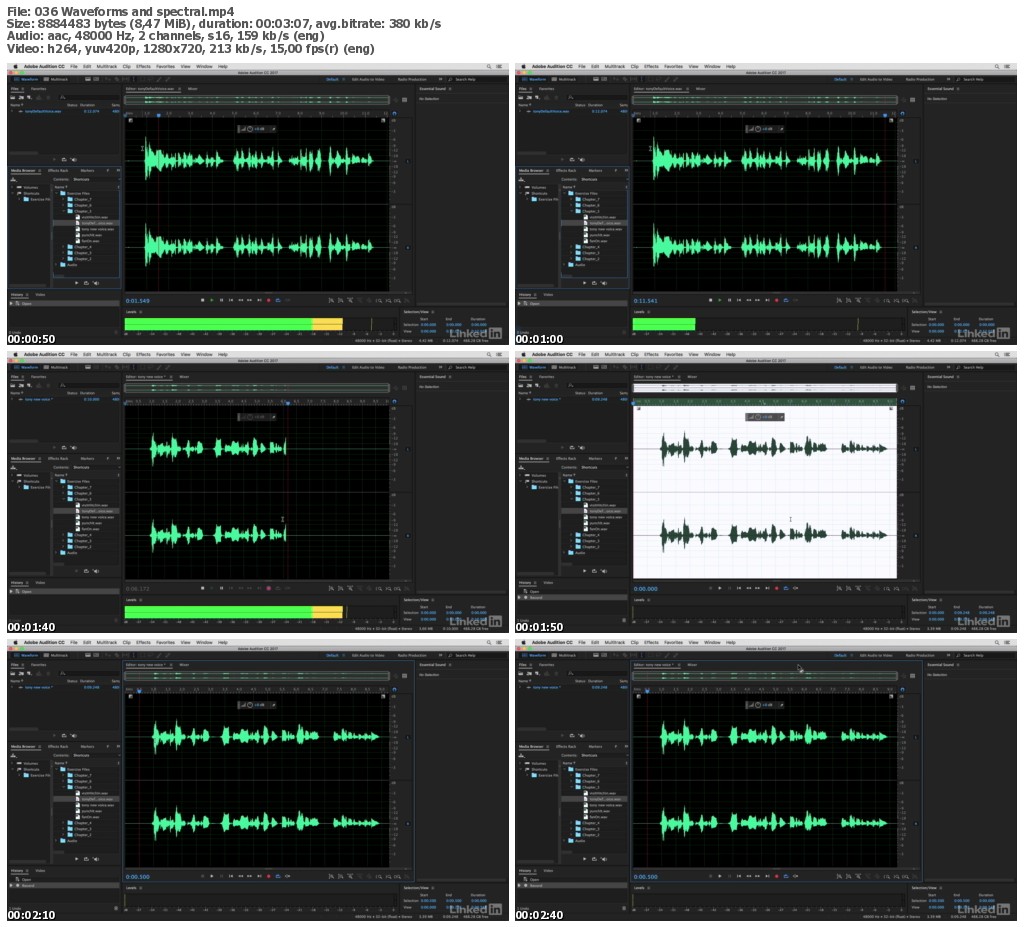In the 00:01:00 frame, collapse the Exercise Files folder arrow
This screenshot has width=1024, height=927.
[564, 193]
